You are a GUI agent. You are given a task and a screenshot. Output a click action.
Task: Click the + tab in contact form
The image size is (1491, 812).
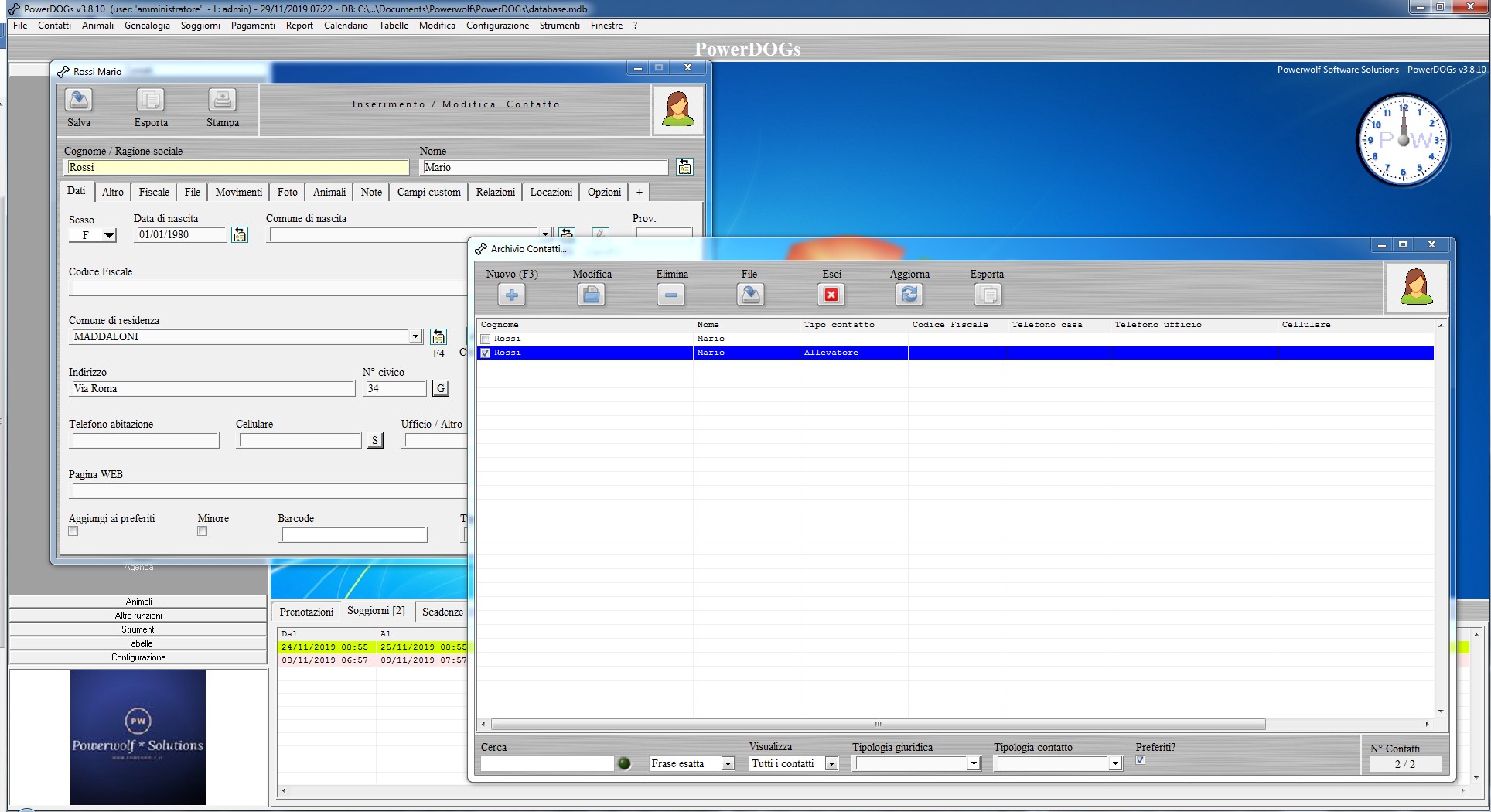click(x=639, y=192)
